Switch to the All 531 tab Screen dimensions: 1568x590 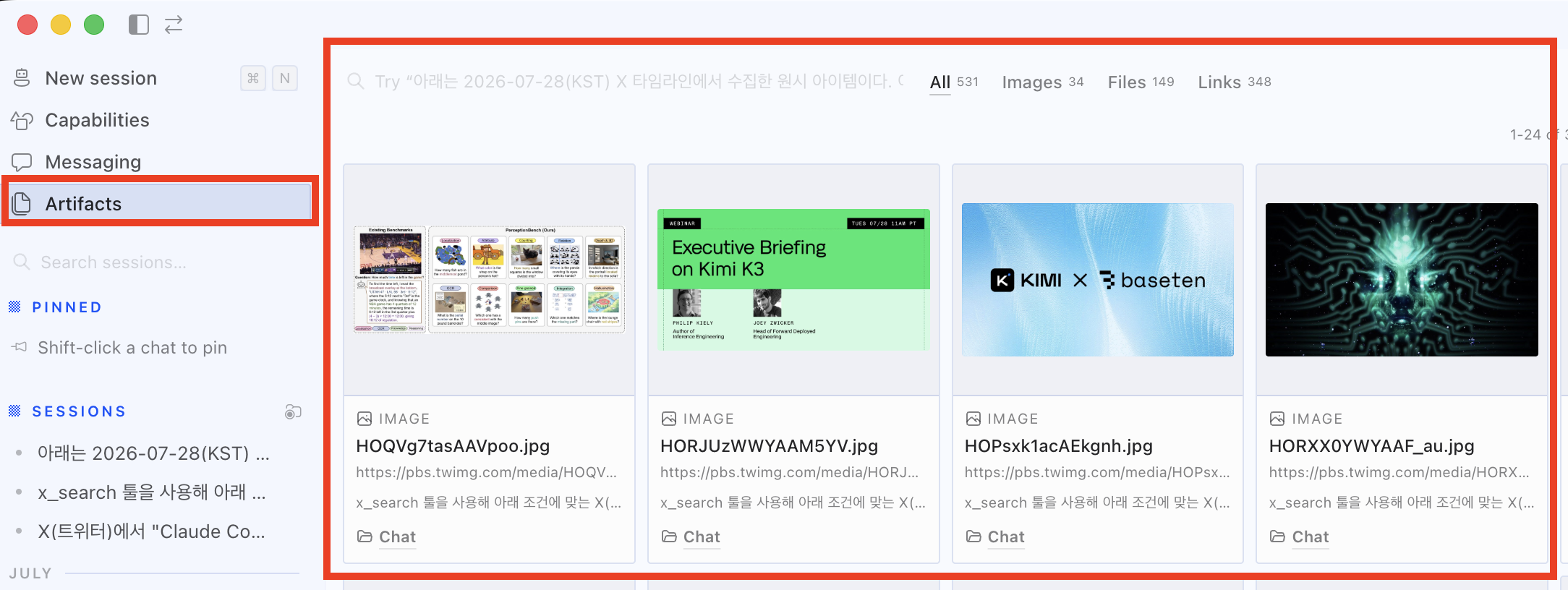tap(954, 82)
